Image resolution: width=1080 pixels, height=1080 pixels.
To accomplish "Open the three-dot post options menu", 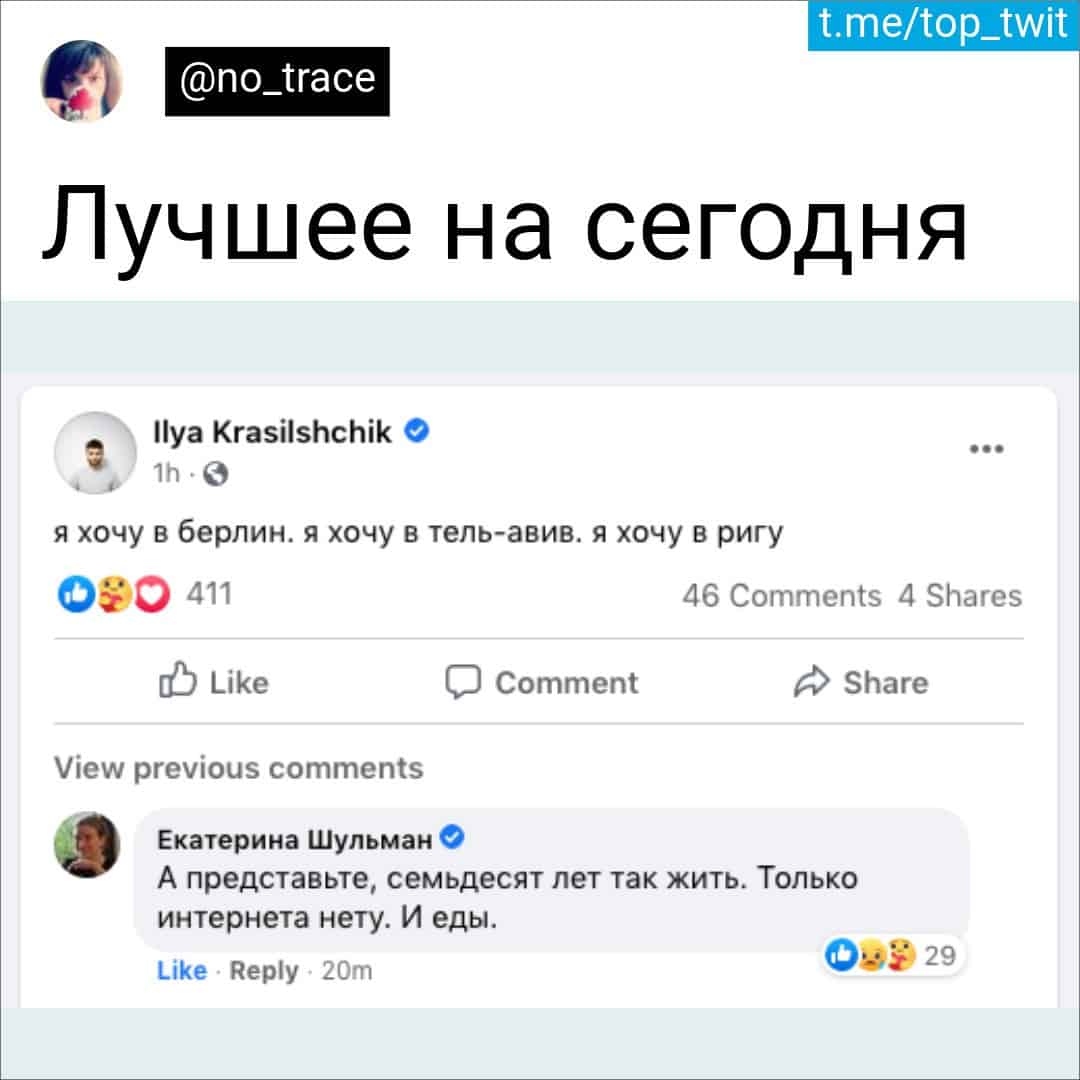I will click(x=986, y=449).
